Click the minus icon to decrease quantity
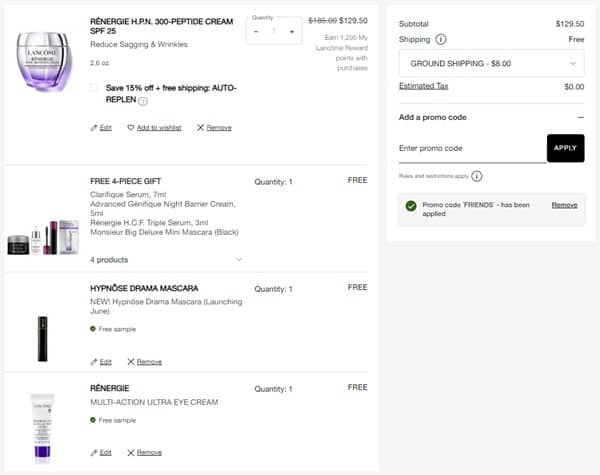This screenshot has width=600, height=475. point(256,32)
